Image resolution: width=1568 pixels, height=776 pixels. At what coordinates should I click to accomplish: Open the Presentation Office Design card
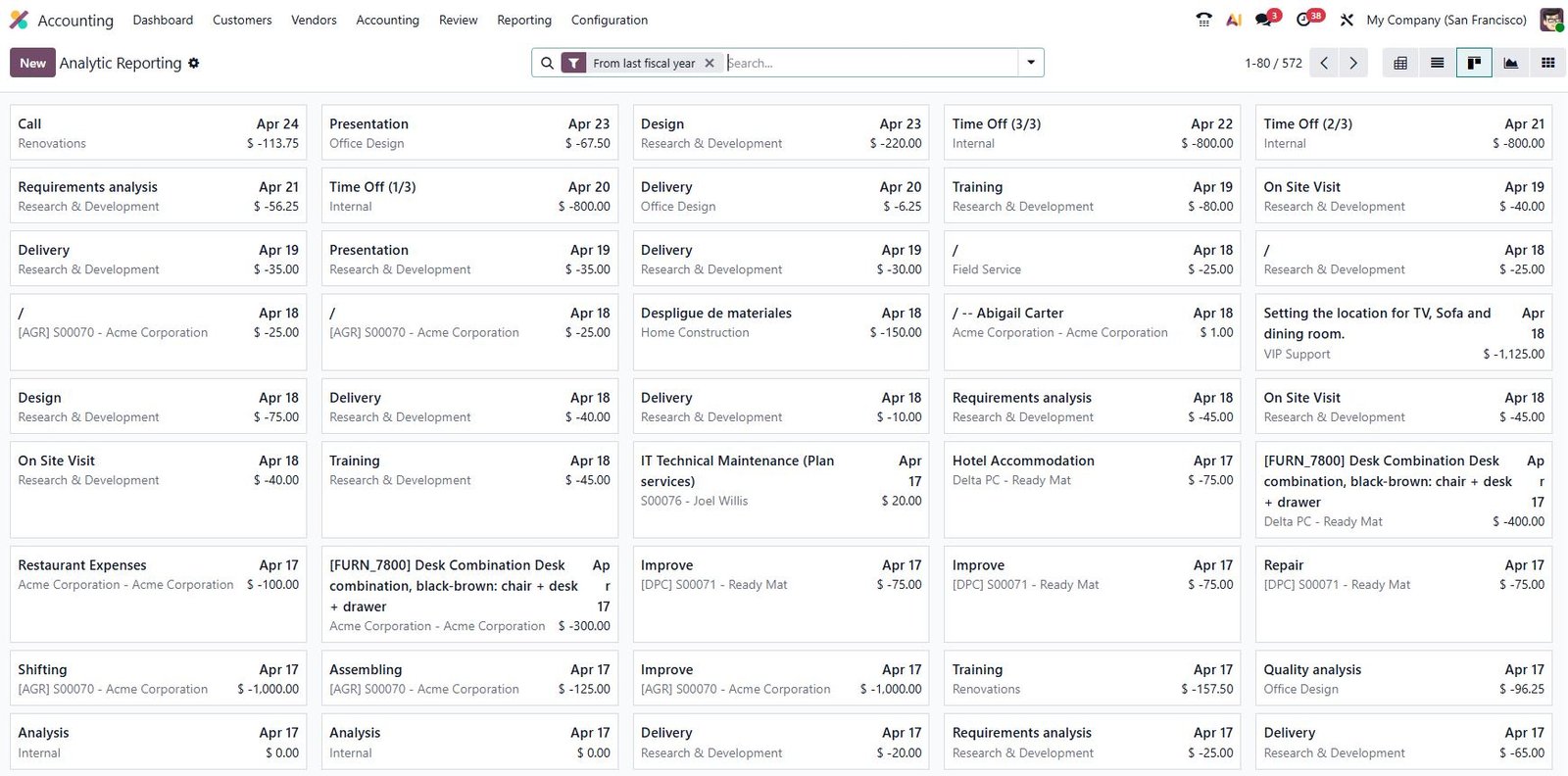tap(469, 132)
